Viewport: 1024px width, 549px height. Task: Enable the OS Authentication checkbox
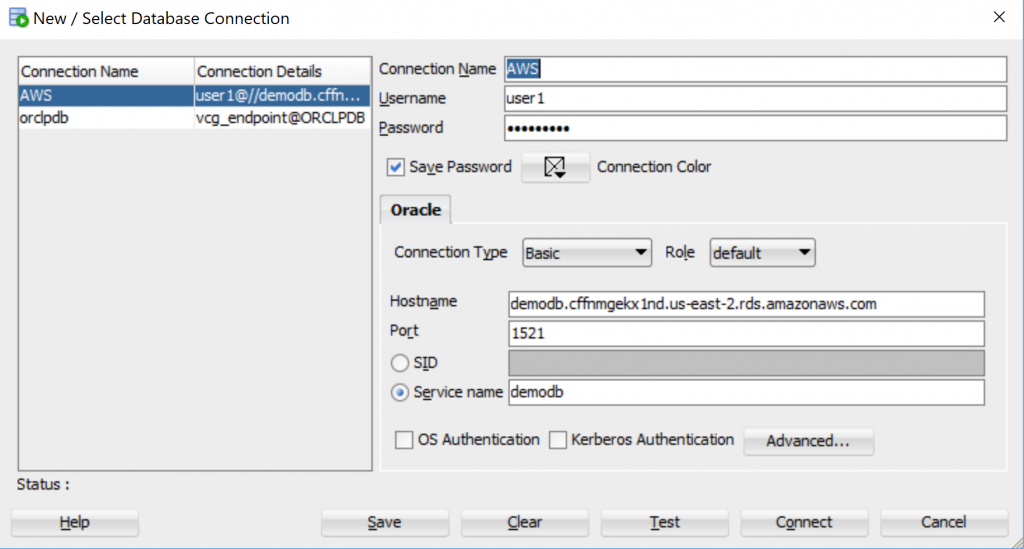[x=404, y=440]
